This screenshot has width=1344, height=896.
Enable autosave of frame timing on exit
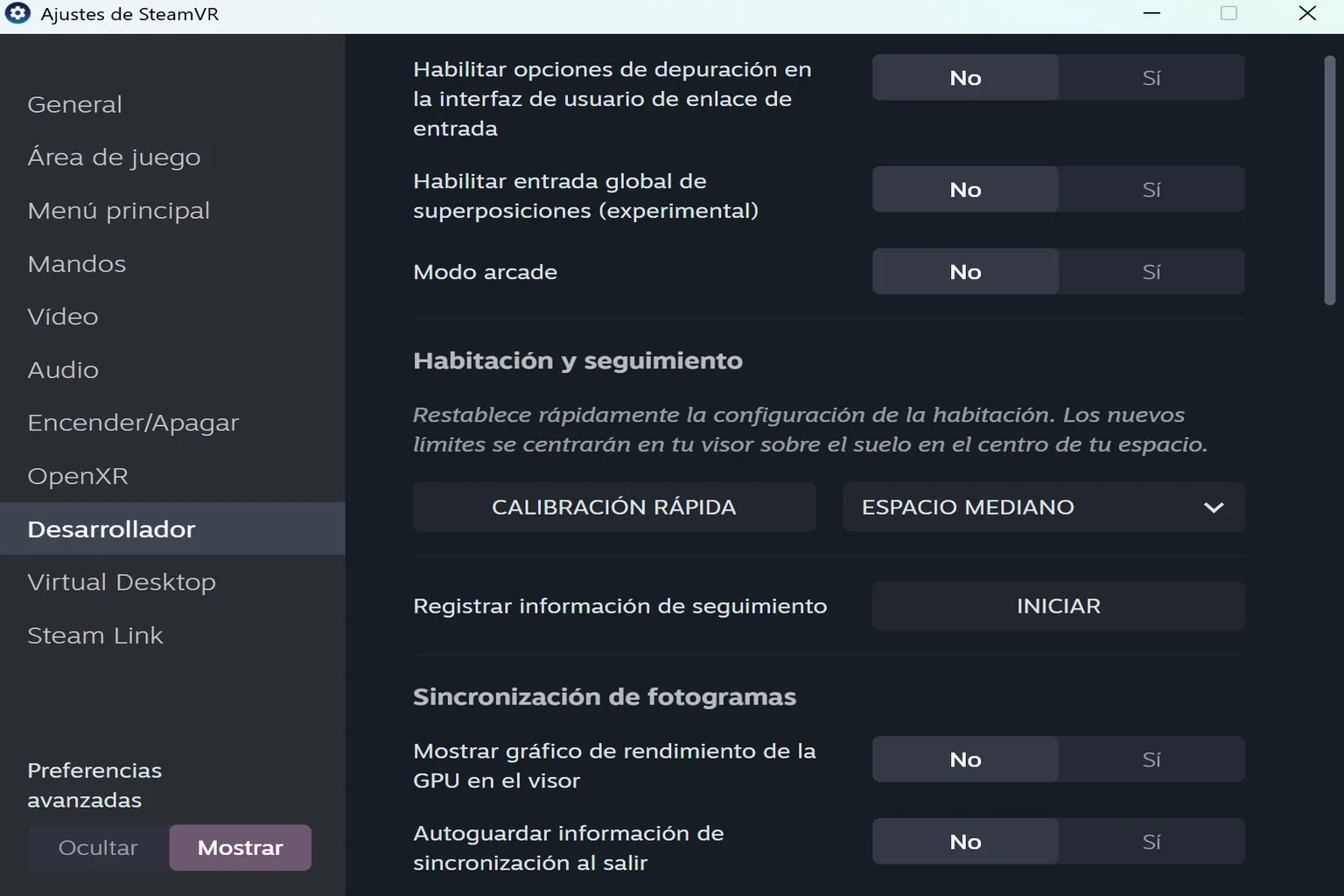pos(1151,842)
